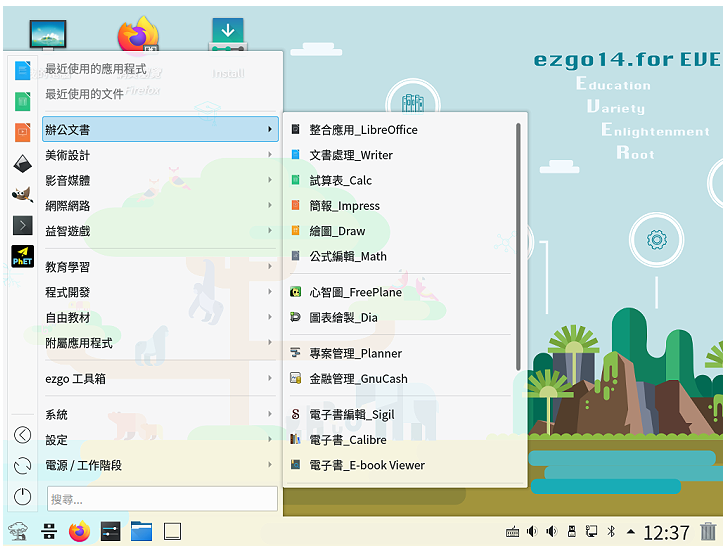
Task: Launch 心智圖_FreePlane
Action: pyautogui.click(x=400, y=292)
